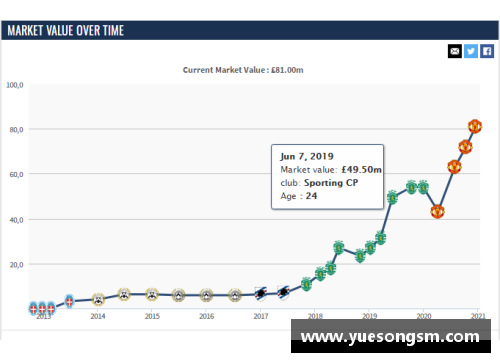
Task: Click the Udinese crest marker at 2015
Action: [152, 294]
